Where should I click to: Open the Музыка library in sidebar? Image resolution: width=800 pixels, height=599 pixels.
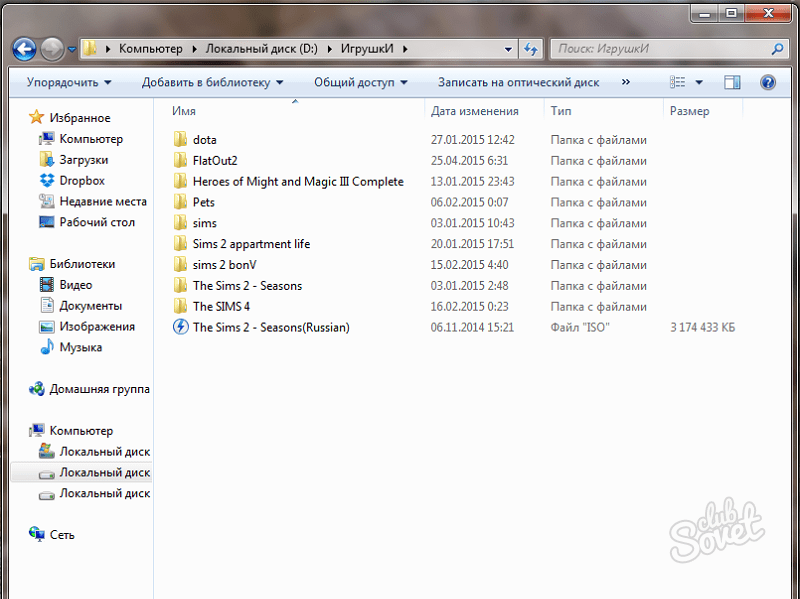point(80,348)
